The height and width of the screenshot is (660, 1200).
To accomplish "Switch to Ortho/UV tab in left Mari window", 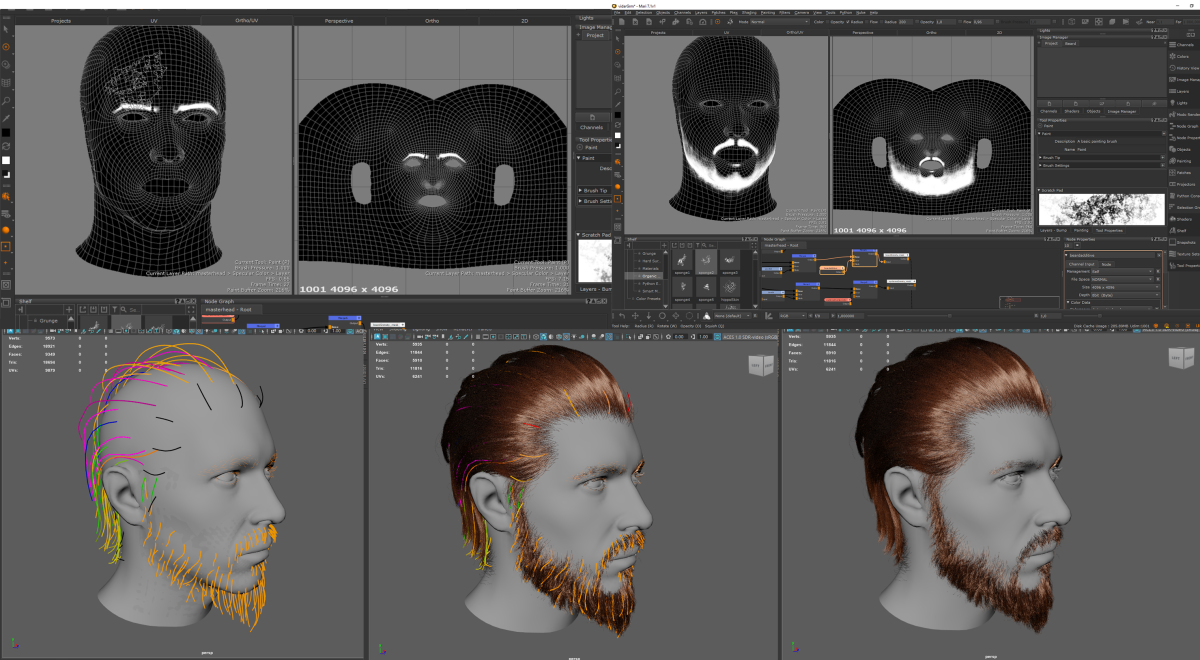I will click(246, 19).
